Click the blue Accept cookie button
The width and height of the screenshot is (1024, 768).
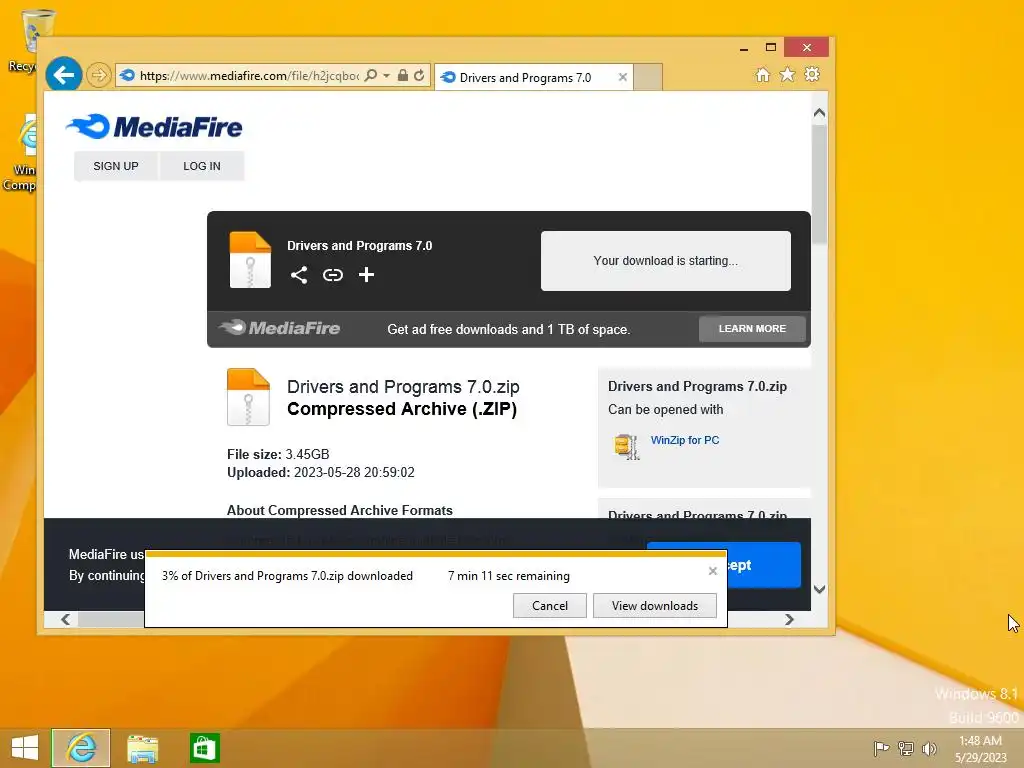[763, 565]
